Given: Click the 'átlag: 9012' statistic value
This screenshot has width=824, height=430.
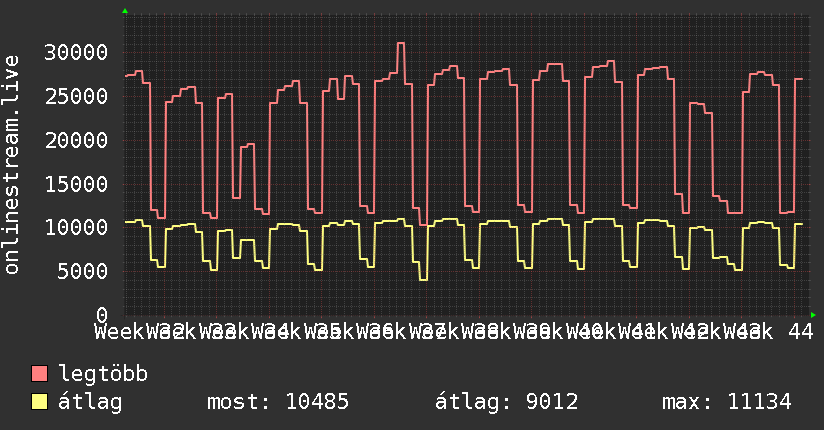Looking at the screenshot, I should (506, 402).
